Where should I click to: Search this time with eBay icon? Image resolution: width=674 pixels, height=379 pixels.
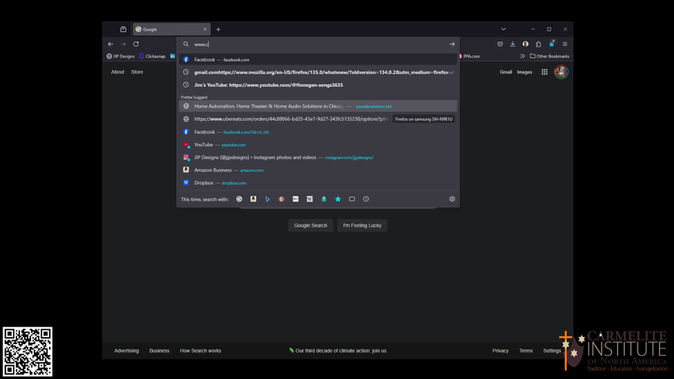(x=295, y=199)
